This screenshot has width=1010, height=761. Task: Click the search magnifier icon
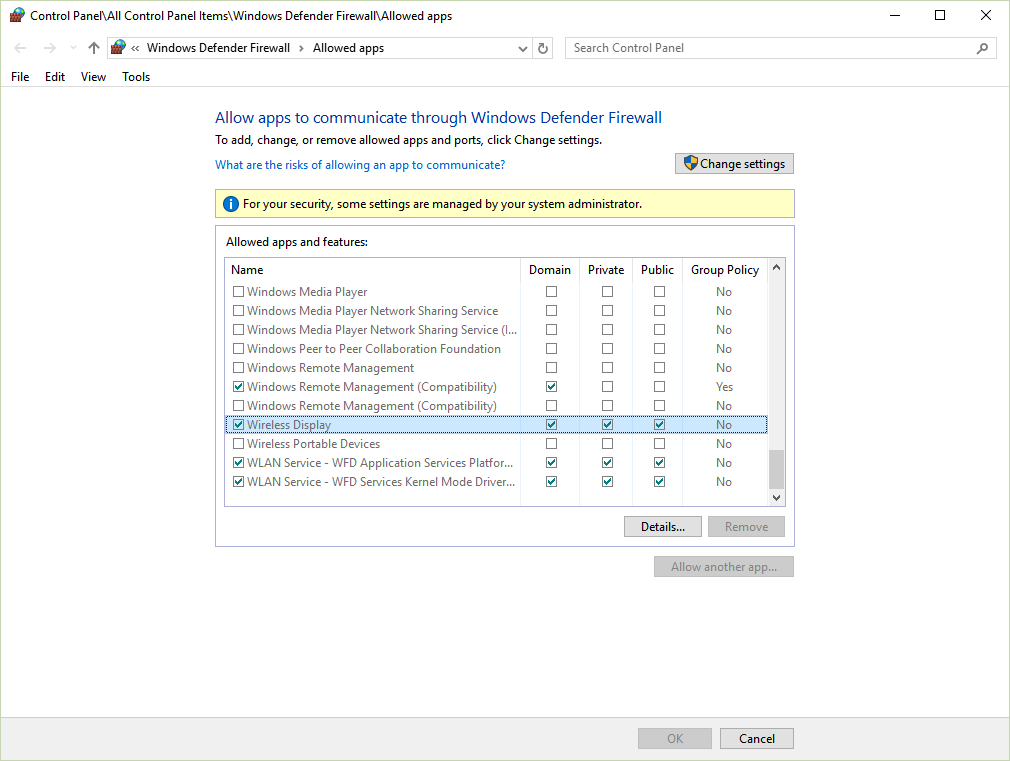[x=982, y=48]
